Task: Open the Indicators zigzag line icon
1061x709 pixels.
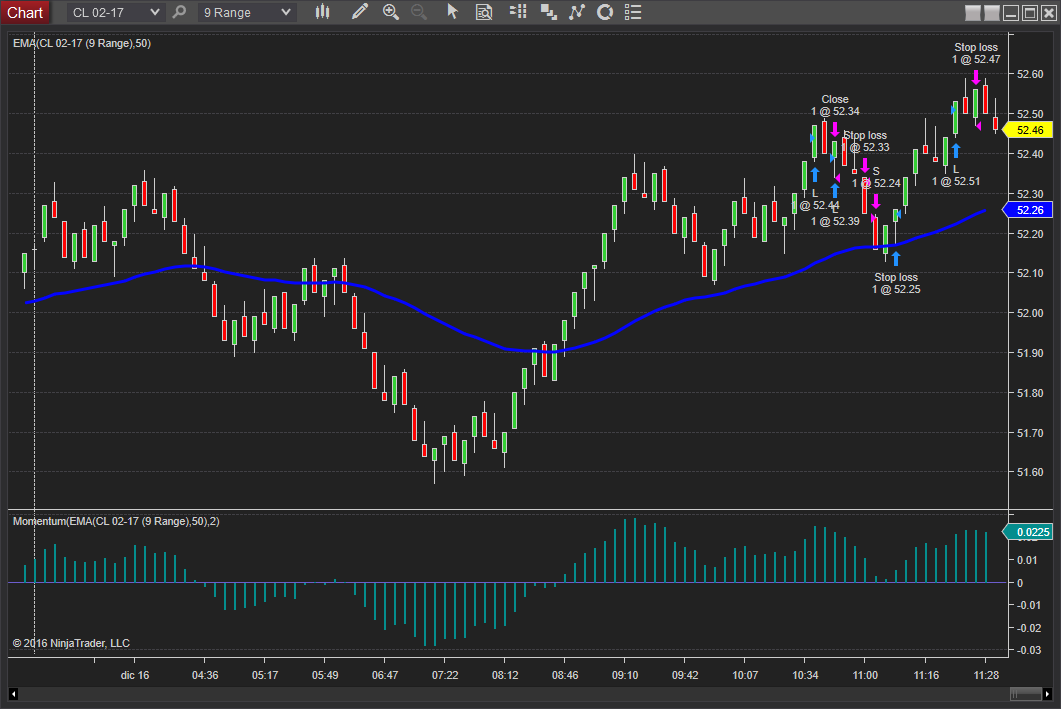Action: coord(577,12)
